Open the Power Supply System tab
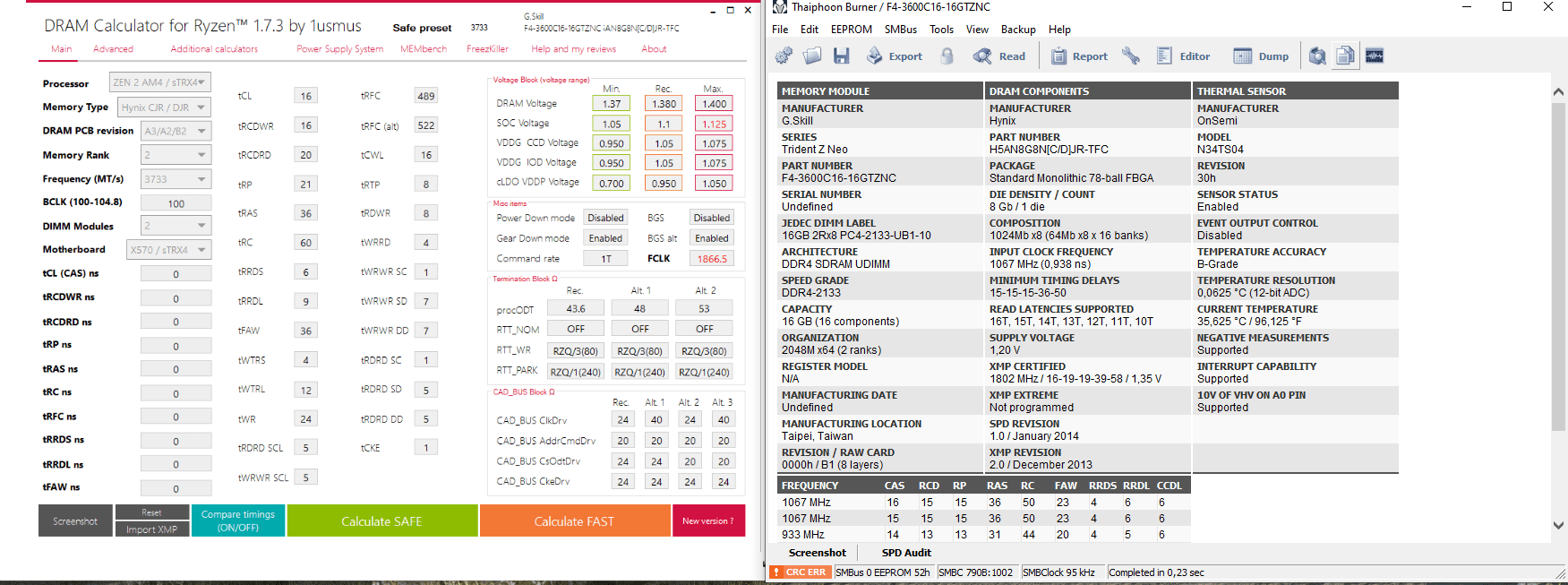The width and height of the screenshot is (1568, 585). tap(340, 49)
